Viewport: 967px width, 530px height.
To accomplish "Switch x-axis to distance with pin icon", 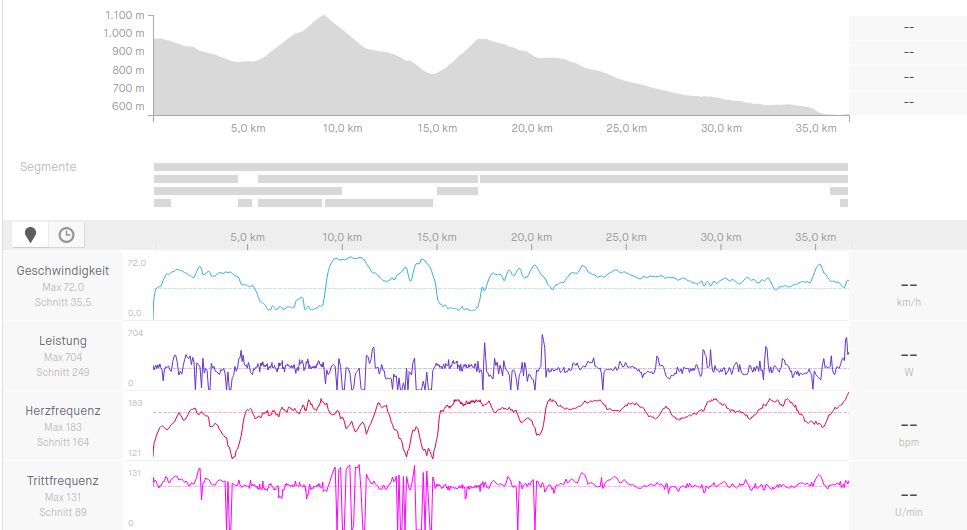I will (x=31, y=235).
